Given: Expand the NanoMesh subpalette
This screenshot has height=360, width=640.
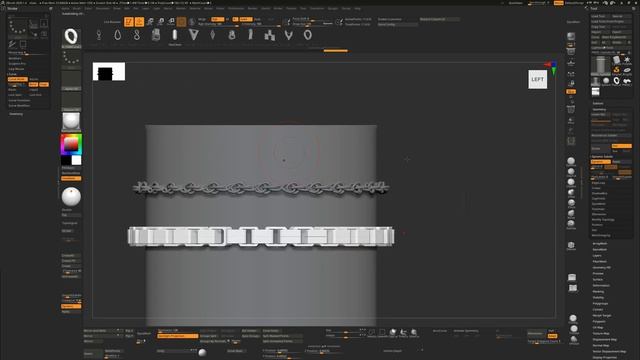Looking at the screenshot, I should (x=600, y=249).
